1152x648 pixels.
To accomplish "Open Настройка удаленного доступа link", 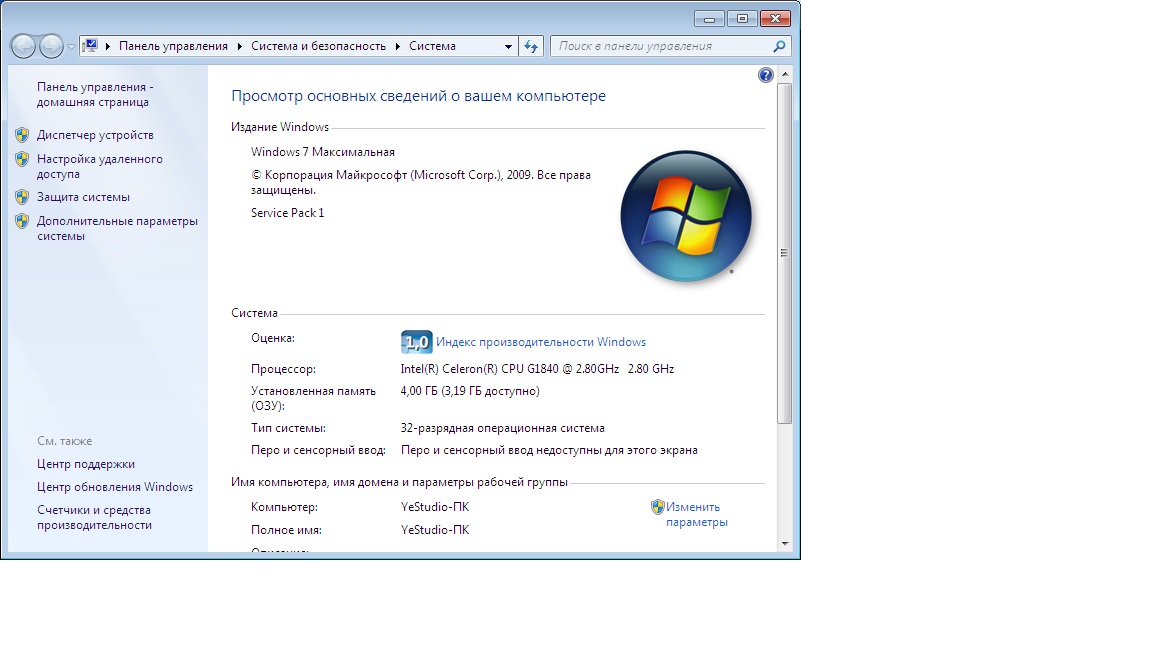I will [x=100, y=167].
